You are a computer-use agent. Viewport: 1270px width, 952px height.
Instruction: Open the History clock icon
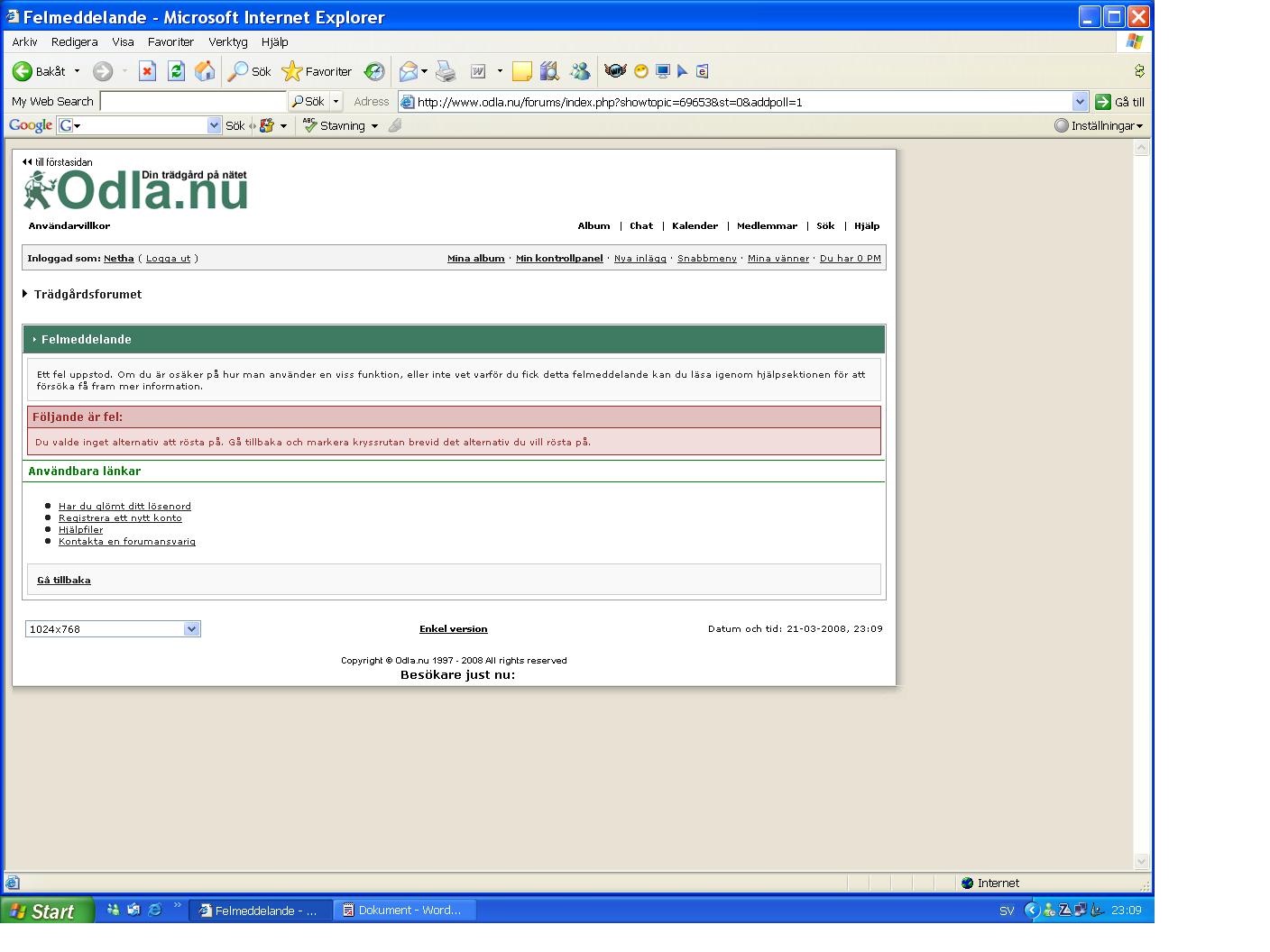click(x=374, y=71)
